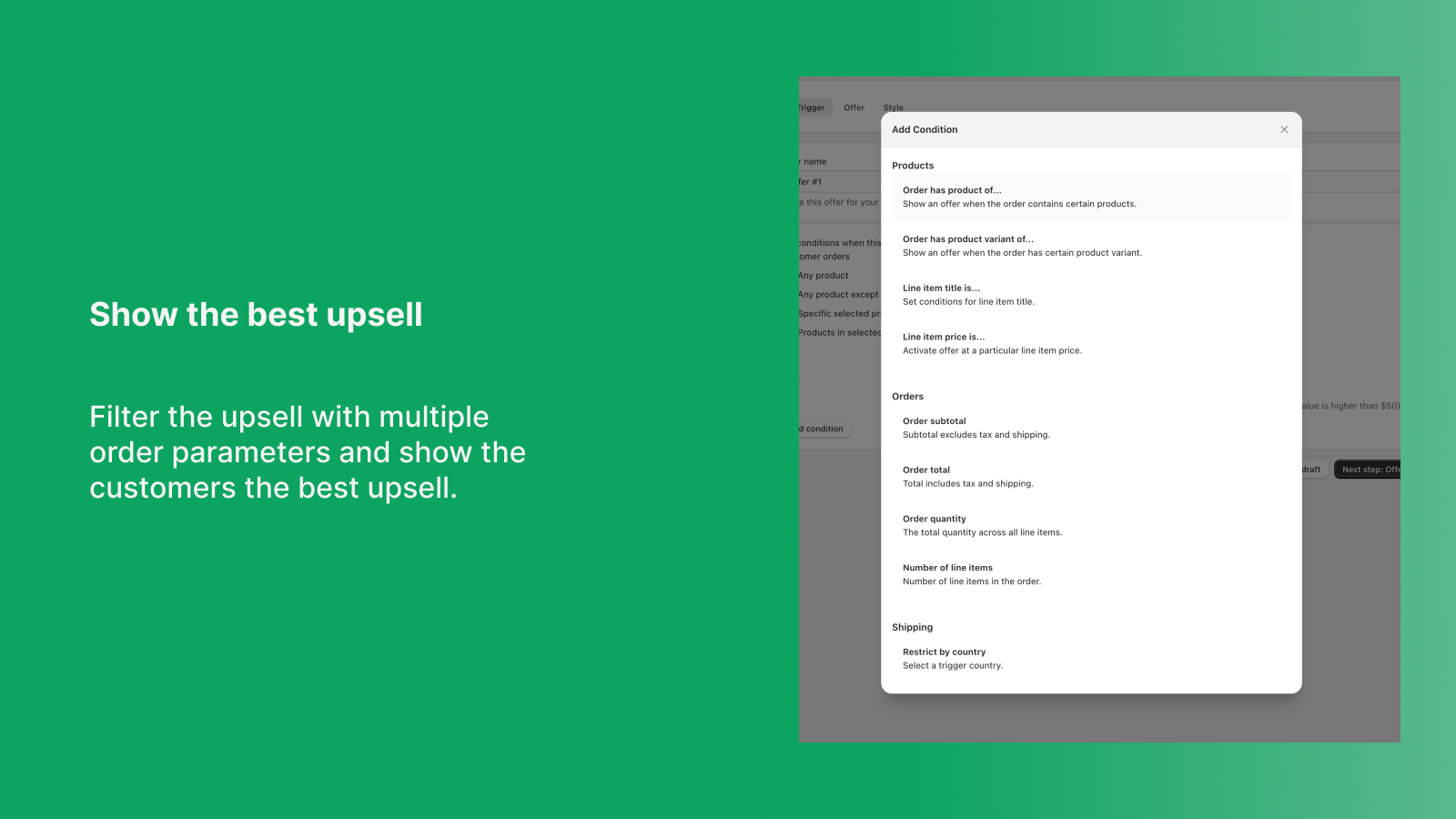The height and width of the screenshot is (819, 1456).
Task: Click the Save draft button
Action: [1310, 470]
